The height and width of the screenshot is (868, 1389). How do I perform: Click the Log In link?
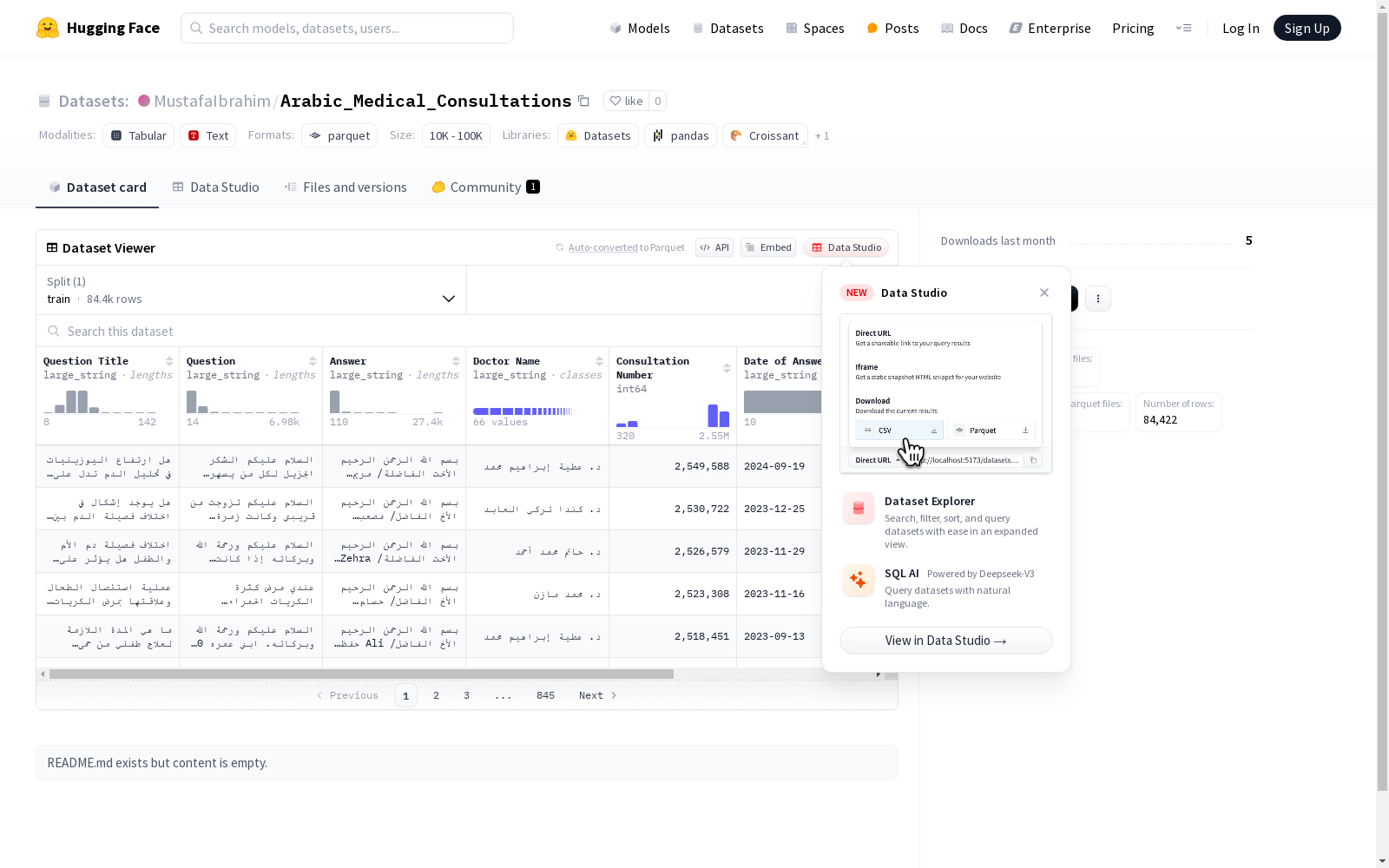[x=1241, y=28]
